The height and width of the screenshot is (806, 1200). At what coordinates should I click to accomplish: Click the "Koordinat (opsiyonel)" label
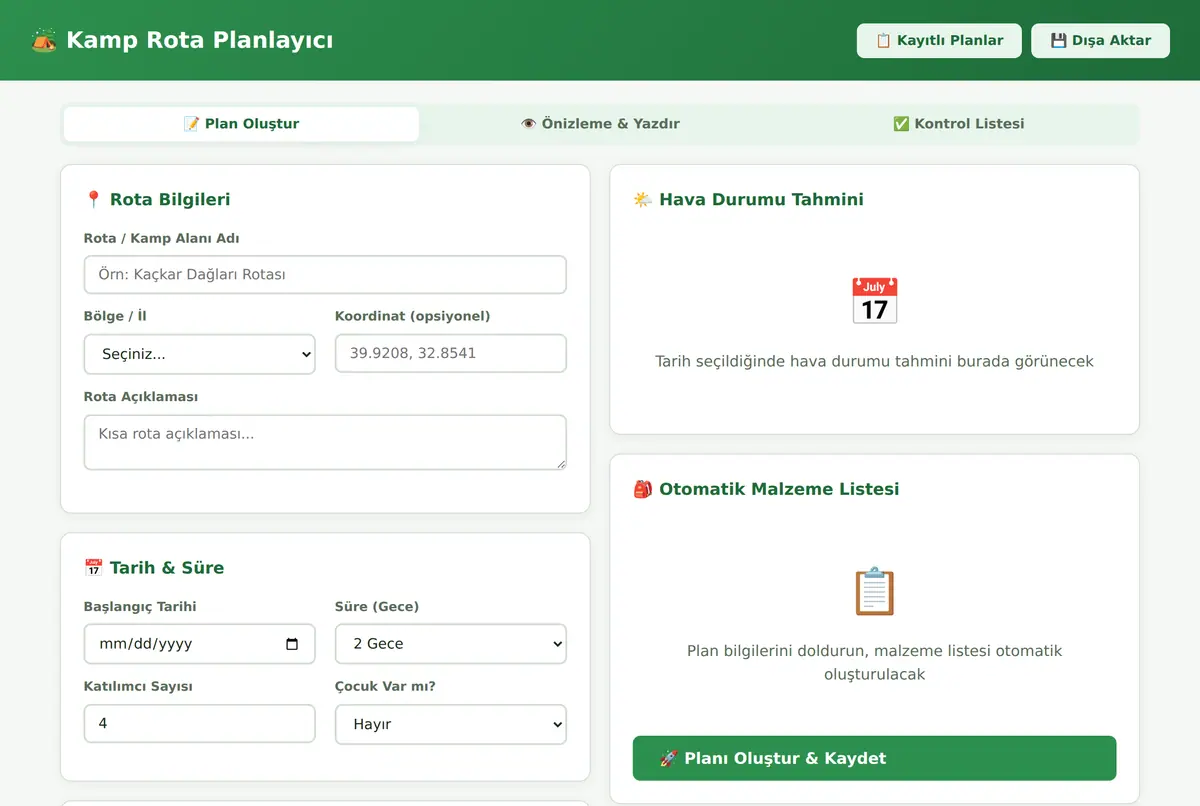[x=413, y=316]
